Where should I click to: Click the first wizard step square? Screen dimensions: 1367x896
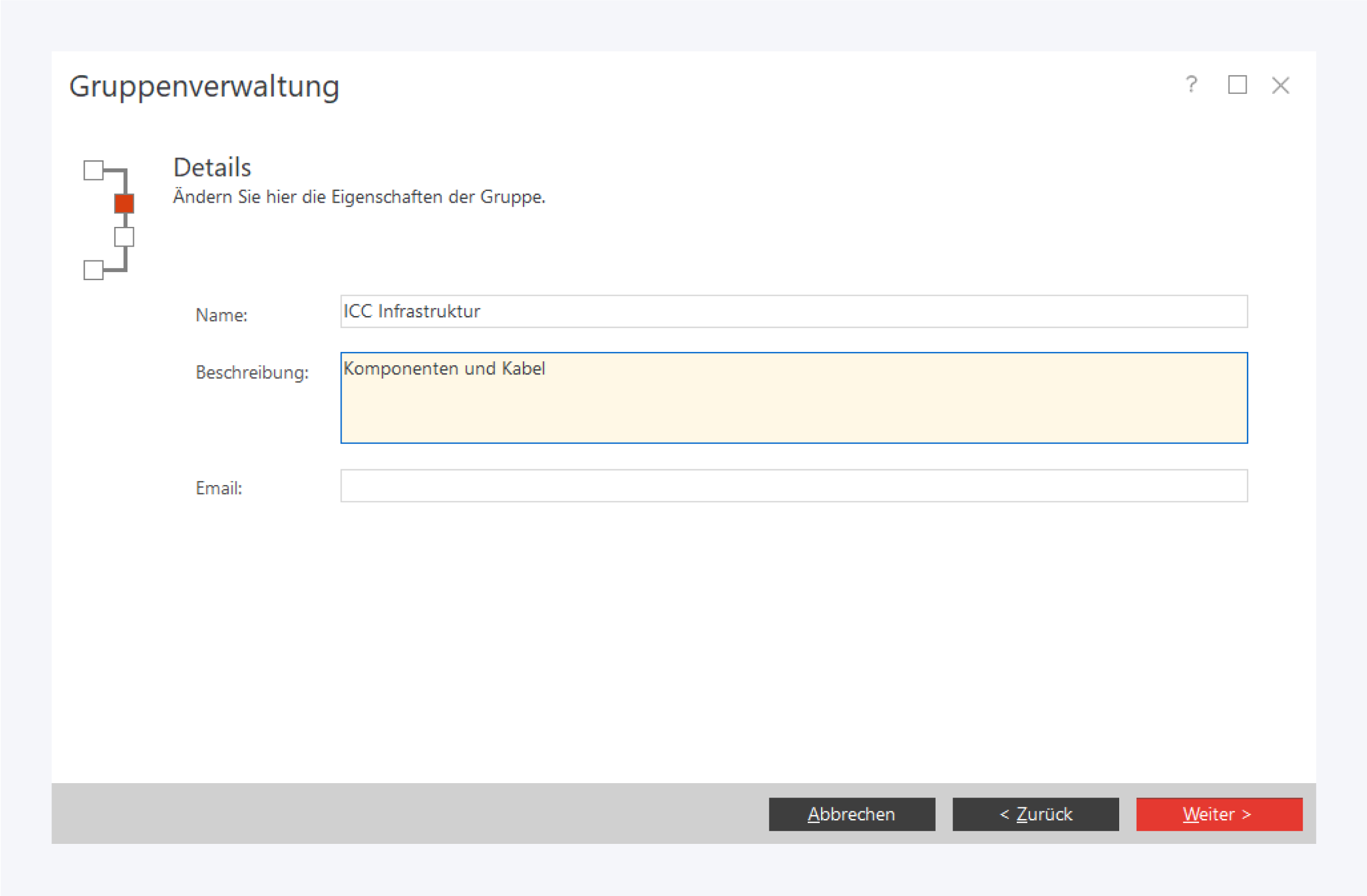pyautogui.click(x=93, y=171)
